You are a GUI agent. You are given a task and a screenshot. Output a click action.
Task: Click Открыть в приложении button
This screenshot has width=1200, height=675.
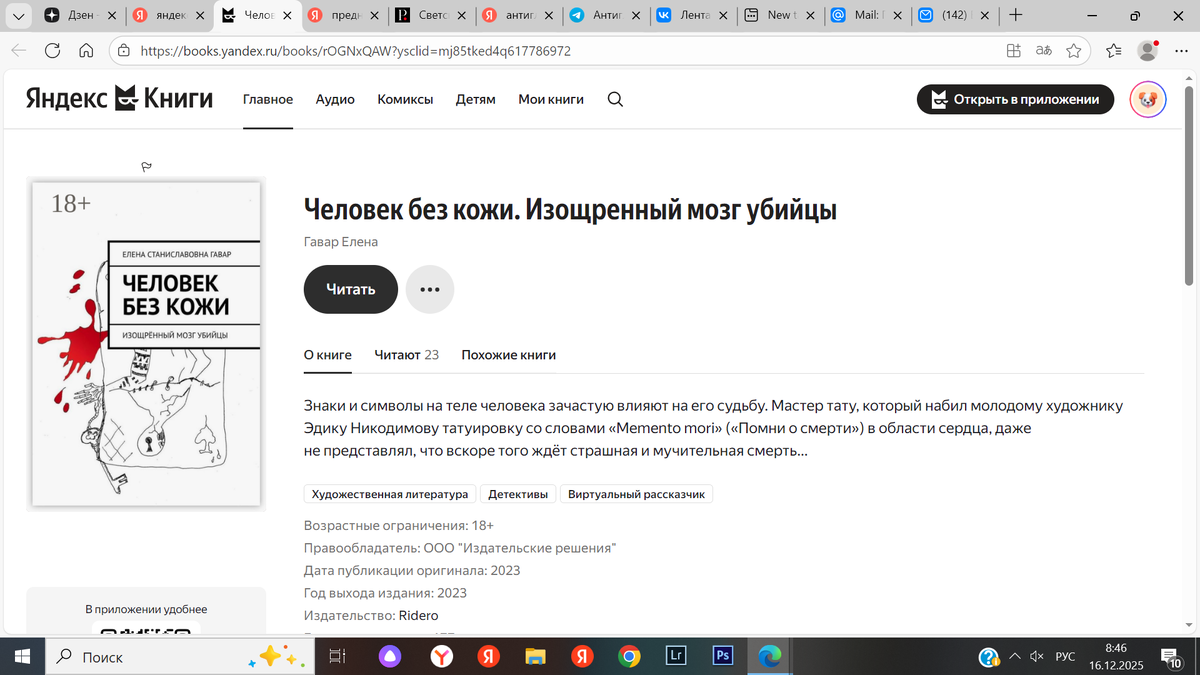coord(1015,99)
